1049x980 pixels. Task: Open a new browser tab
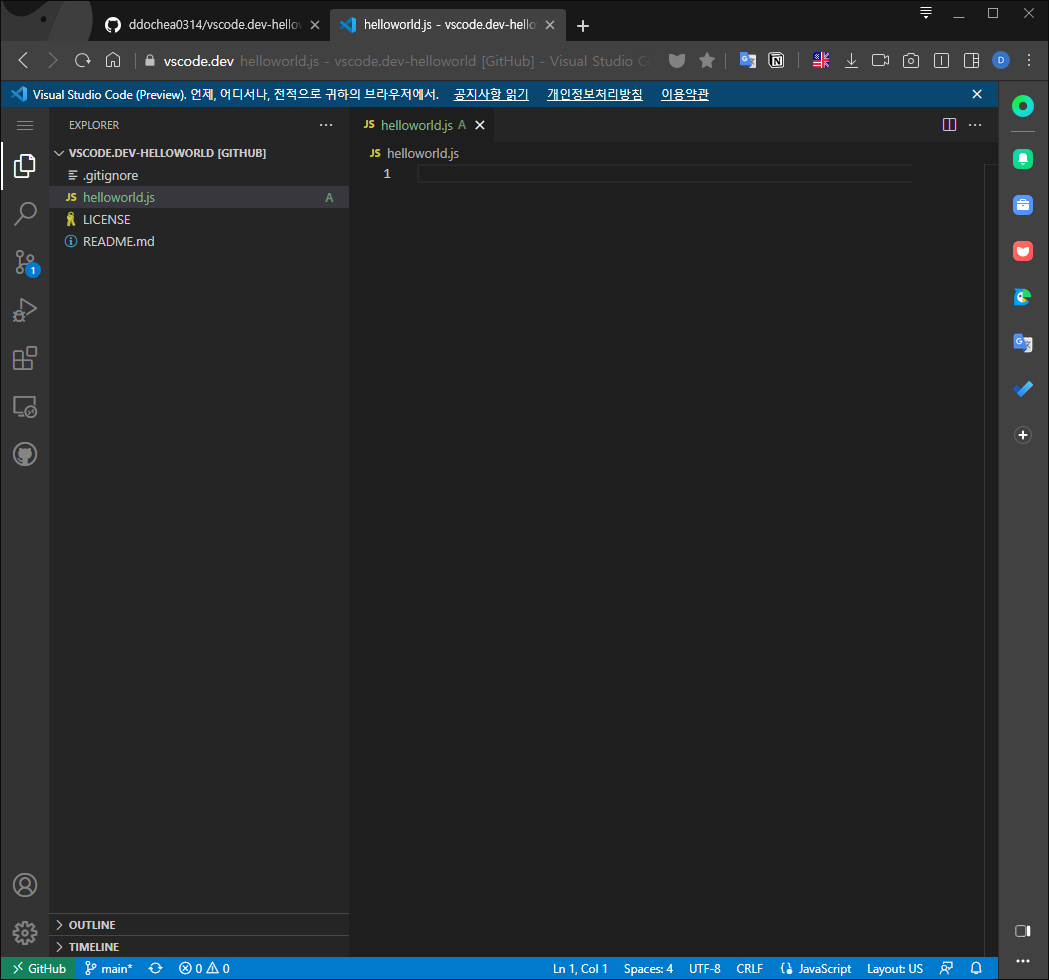coord(583,25)
